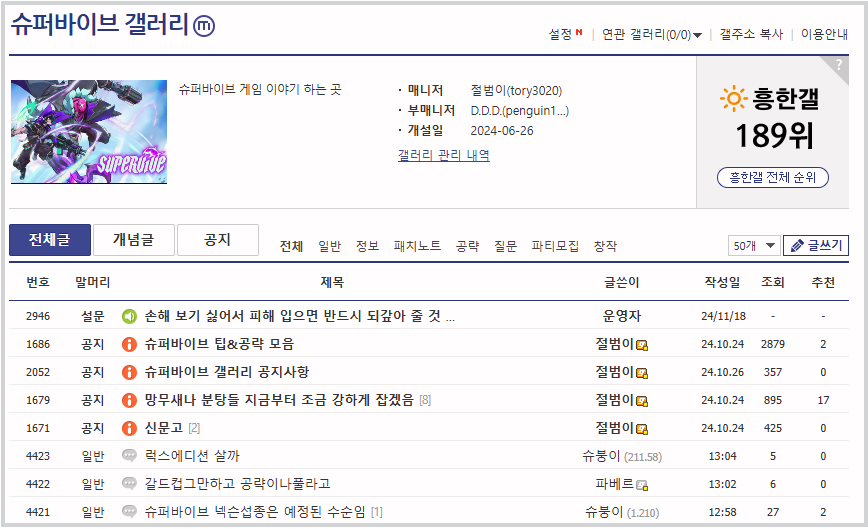The height and width of the screenshot is (529, 868).
Task: Select the 질문 category filter
Action: (505, 246)
